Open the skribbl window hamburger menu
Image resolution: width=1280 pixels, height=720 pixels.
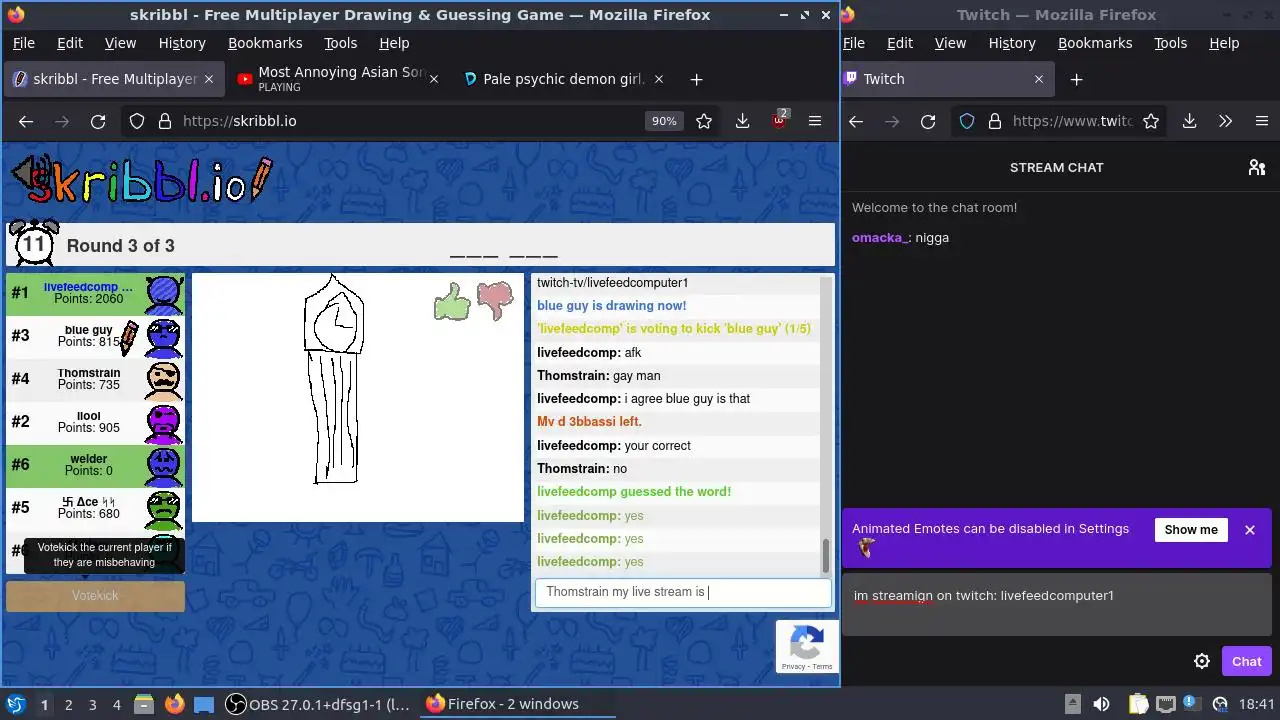[815, 121]
